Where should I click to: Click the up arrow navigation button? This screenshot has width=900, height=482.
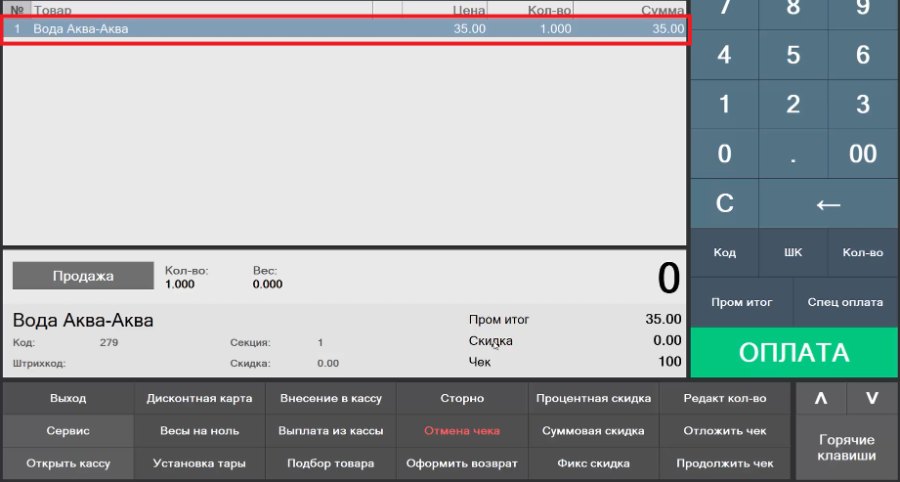coord(821,398)
